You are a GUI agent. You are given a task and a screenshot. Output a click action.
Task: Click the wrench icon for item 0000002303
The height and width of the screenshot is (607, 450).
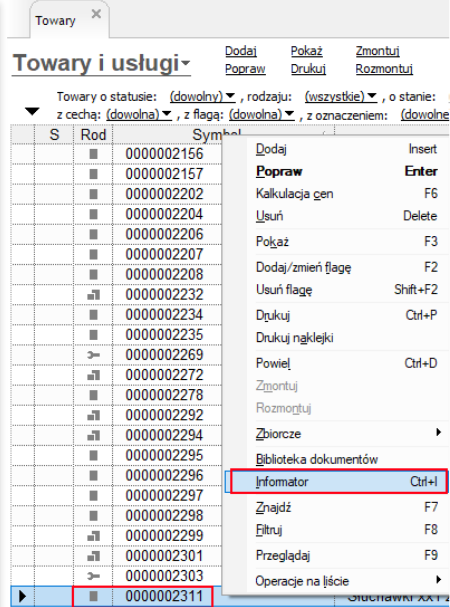click(x=93, y=576)
